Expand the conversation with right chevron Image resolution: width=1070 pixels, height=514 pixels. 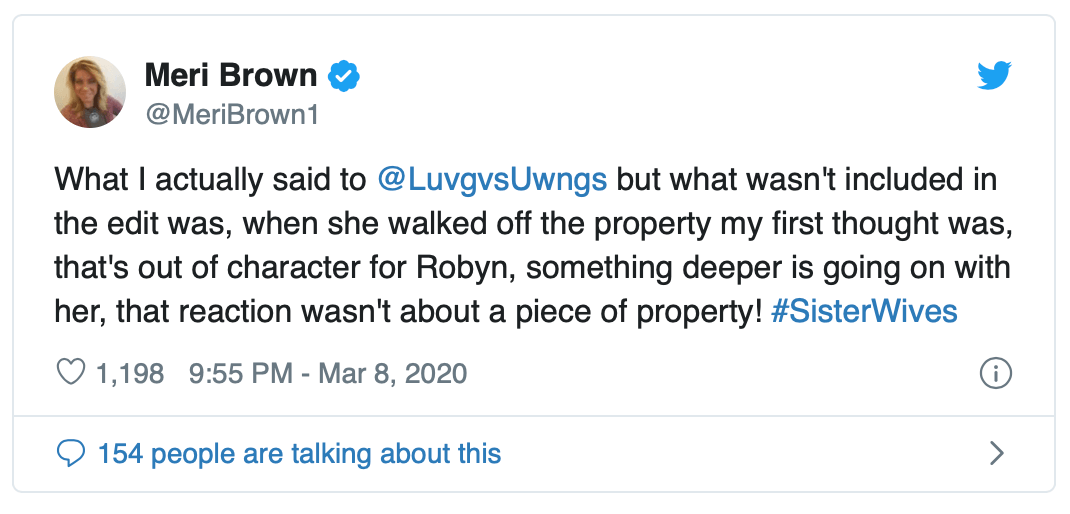[995, 455]
